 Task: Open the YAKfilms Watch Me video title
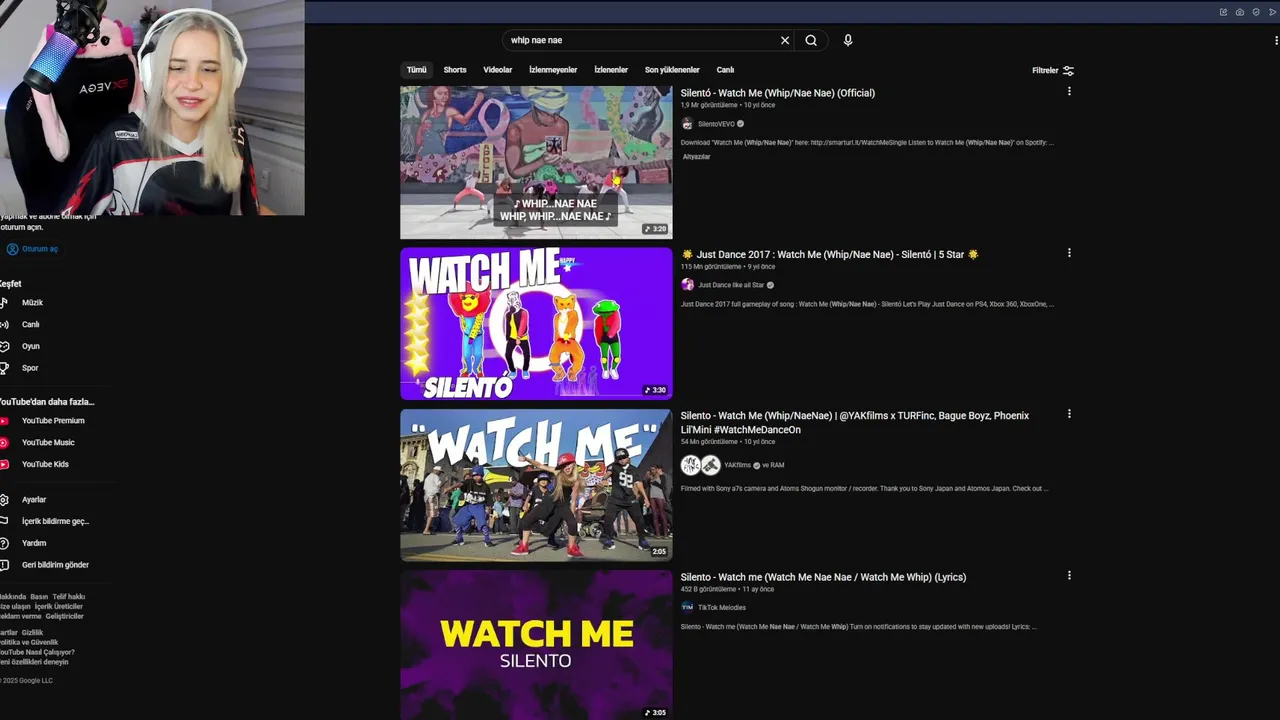(855, 422)
